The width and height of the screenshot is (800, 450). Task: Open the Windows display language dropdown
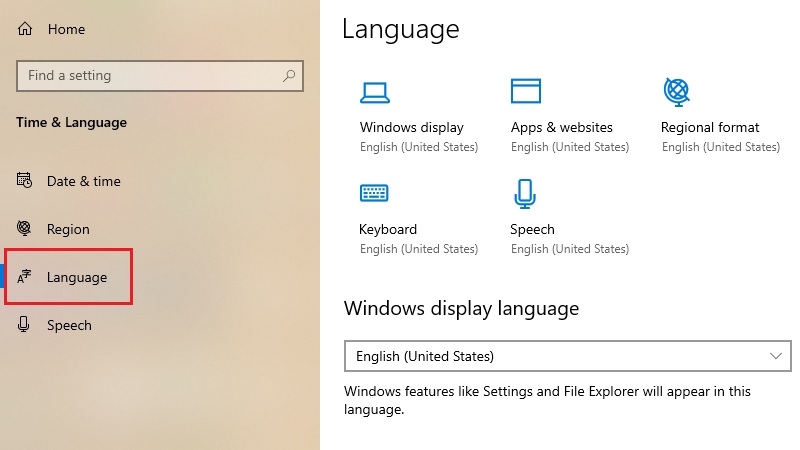point(560,356)
